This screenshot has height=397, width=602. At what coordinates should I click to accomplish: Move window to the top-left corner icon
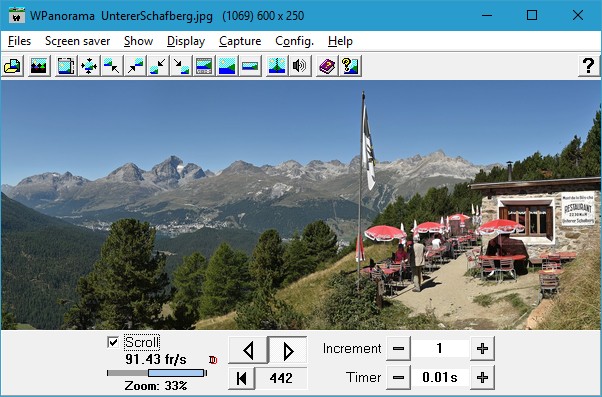point(112,66)
